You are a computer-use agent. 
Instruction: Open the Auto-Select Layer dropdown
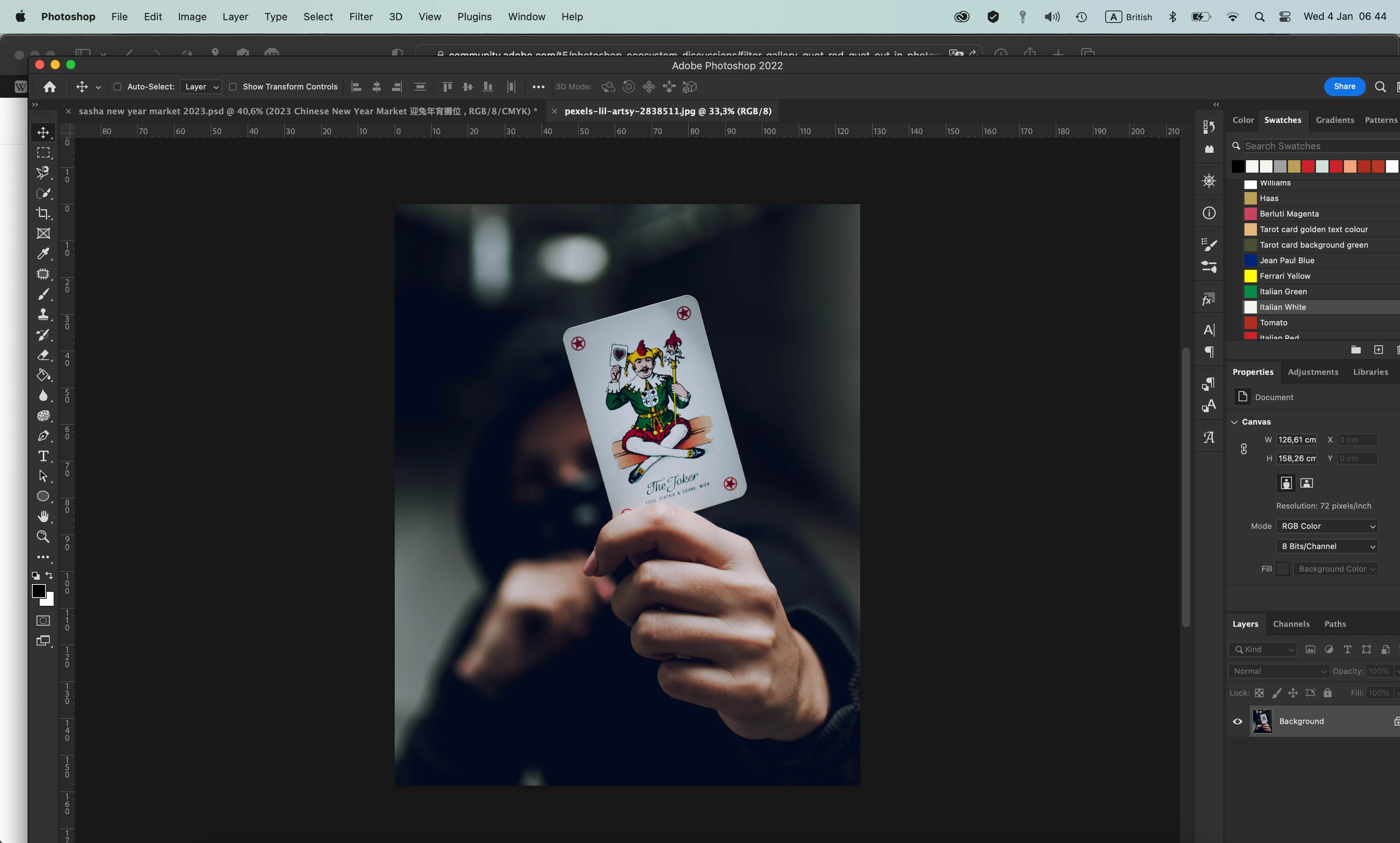tap(201, 87)
